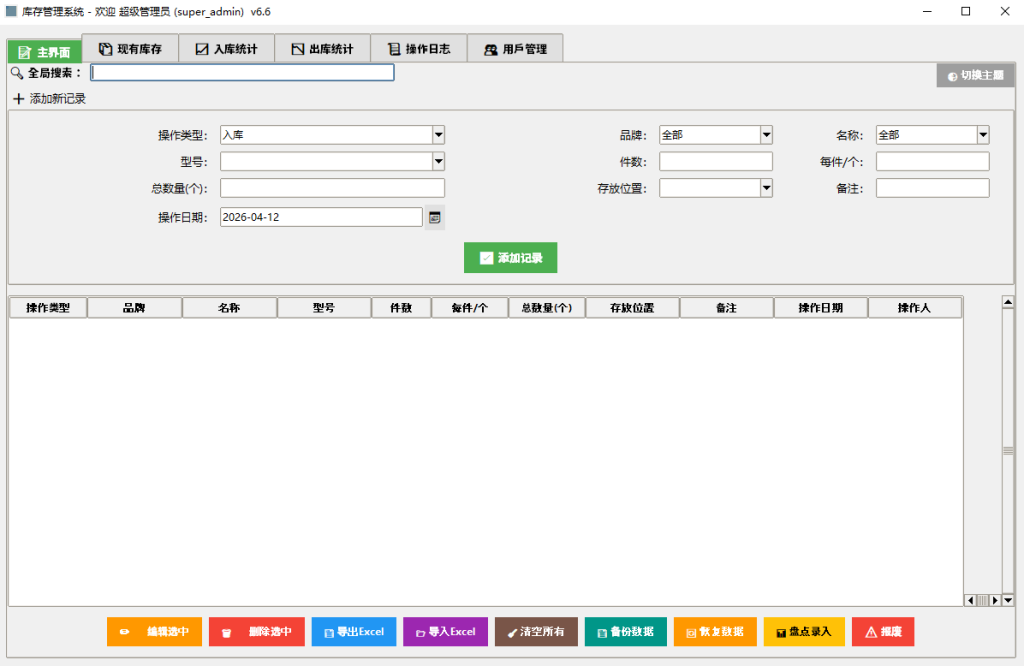Click the 备注 input field
1024x666 pixels.
[x=933, y=188]
